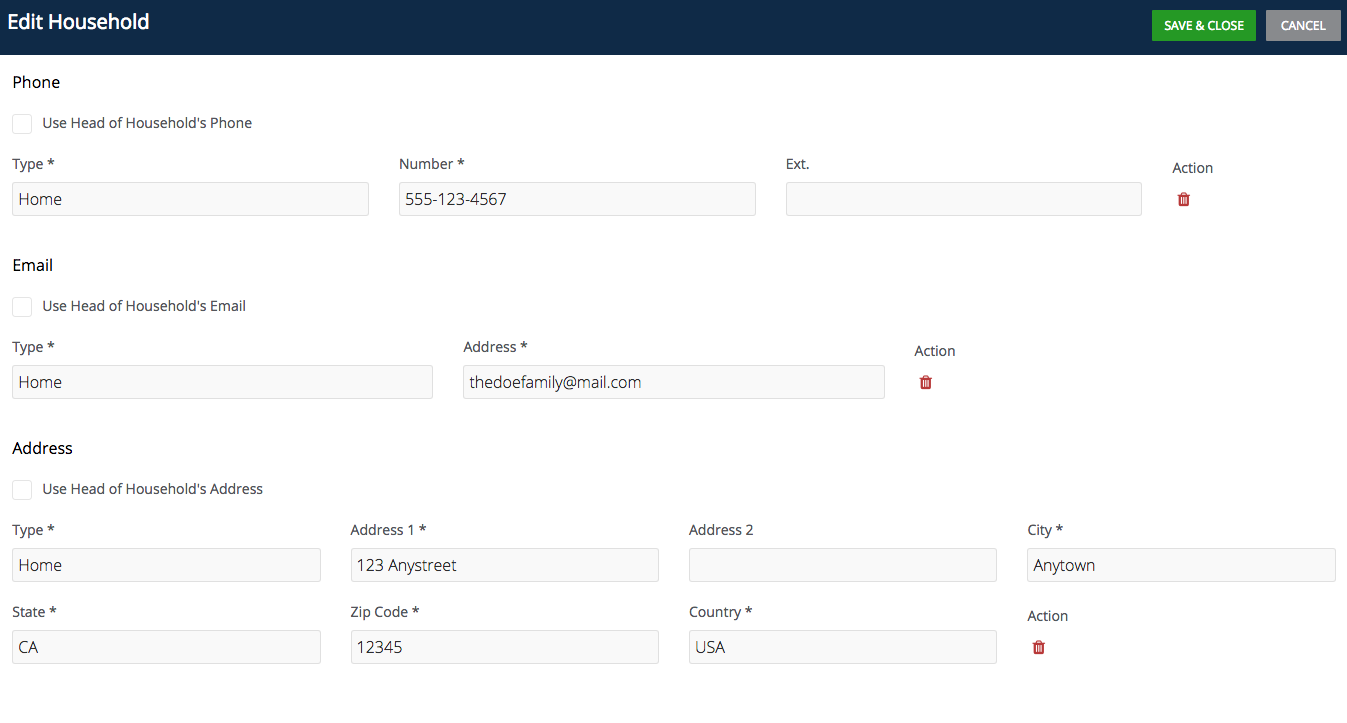Click the Address section heading
The image size is (1347, 723).
coord(43,448)
